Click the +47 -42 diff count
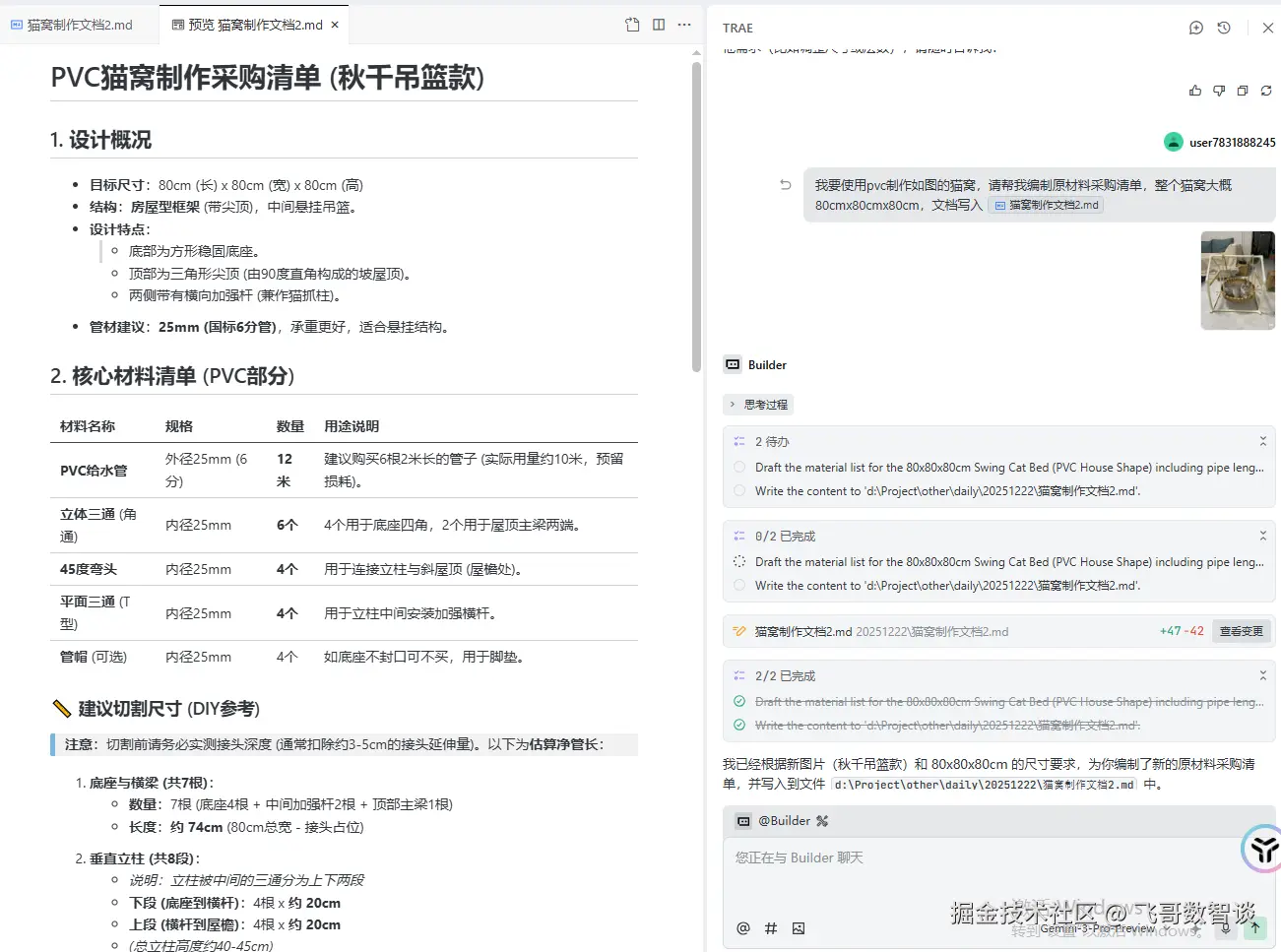The width and height of the screenshot is (1281, 952). click(x=1182, y=631)
